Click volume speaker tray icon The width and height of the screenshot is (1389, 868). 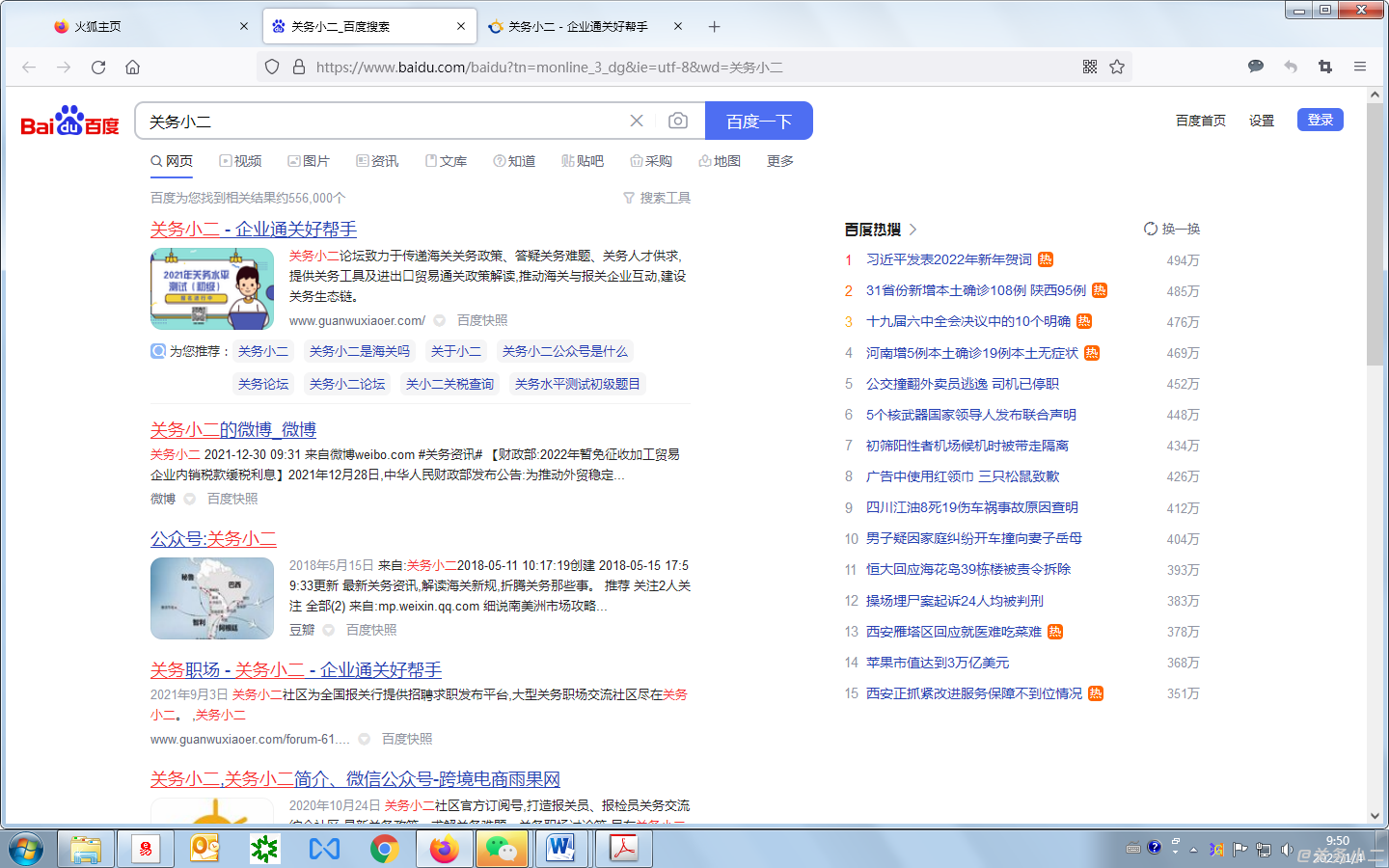click(1287, 850)
